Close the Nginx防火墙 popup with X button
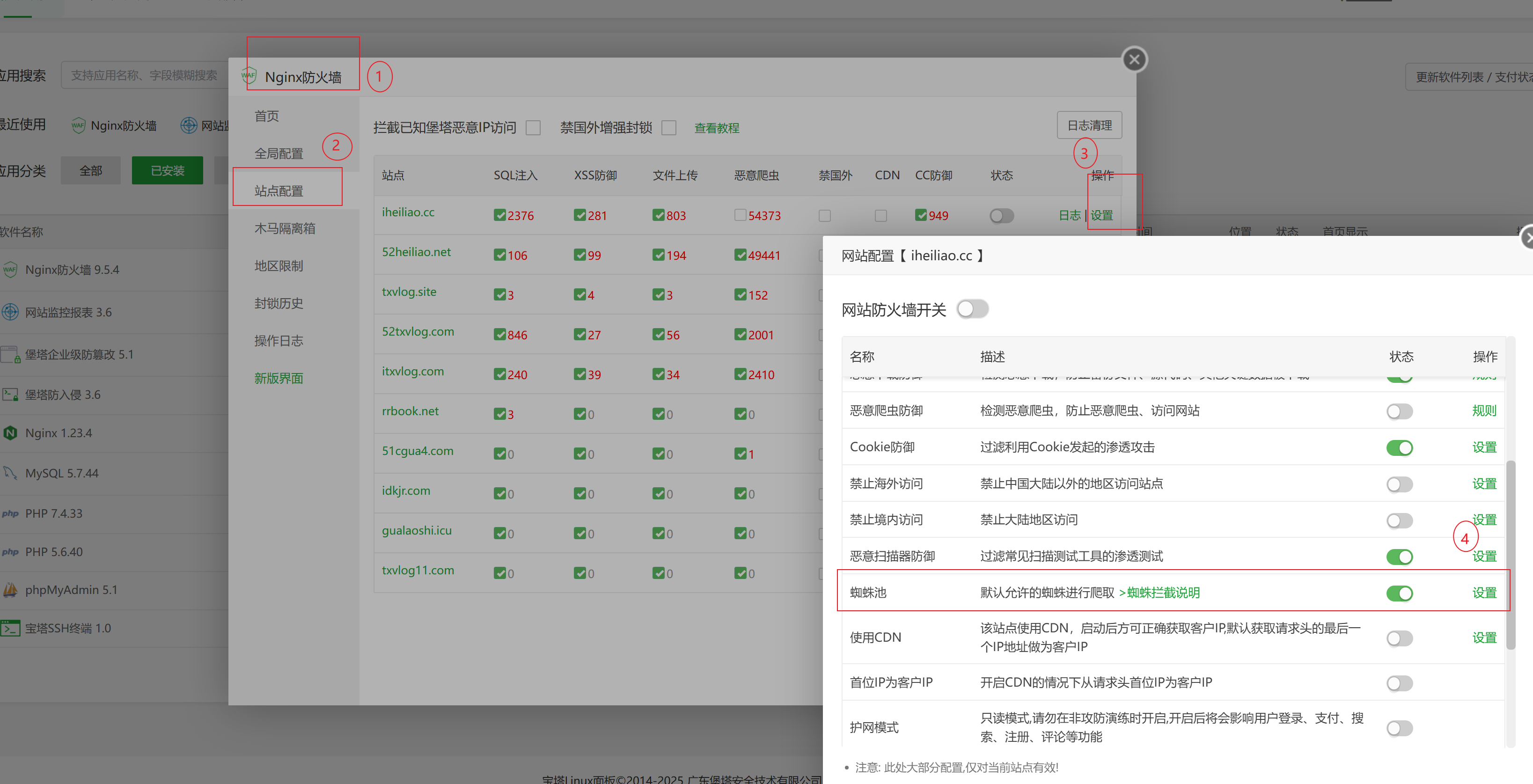This screenshot has width=1533, height=784. pyautogui.click(x=1134, y=59)
